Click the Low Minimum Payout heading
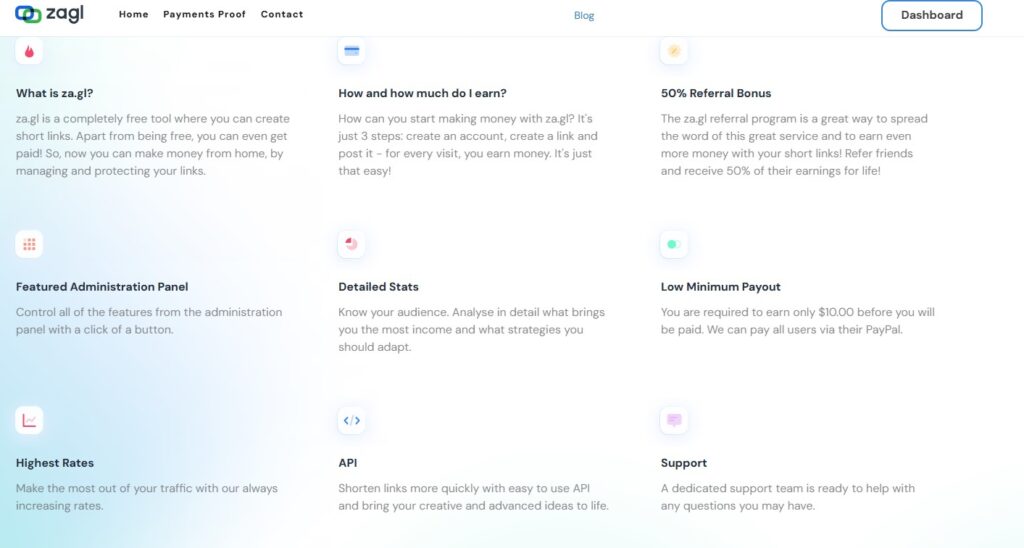Viewport: 1024px width, 548px height. (720, 287)
